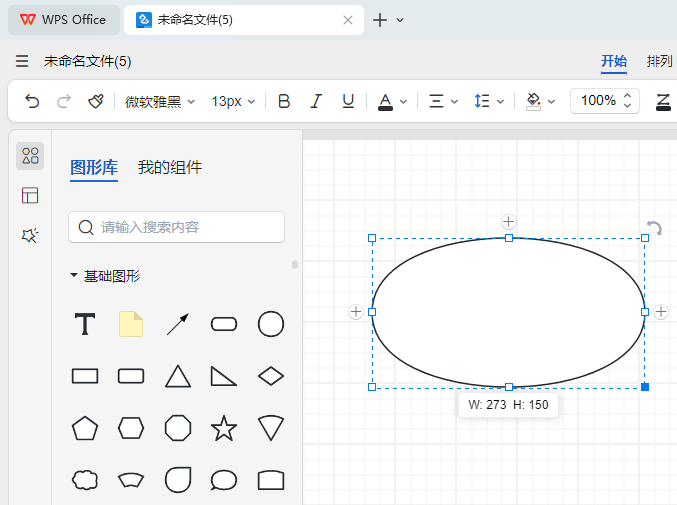The height and width of the screenshot is (505, 677).
Task: Click the shape panel scrollbar thumb
Action: (x=295, y=264)
